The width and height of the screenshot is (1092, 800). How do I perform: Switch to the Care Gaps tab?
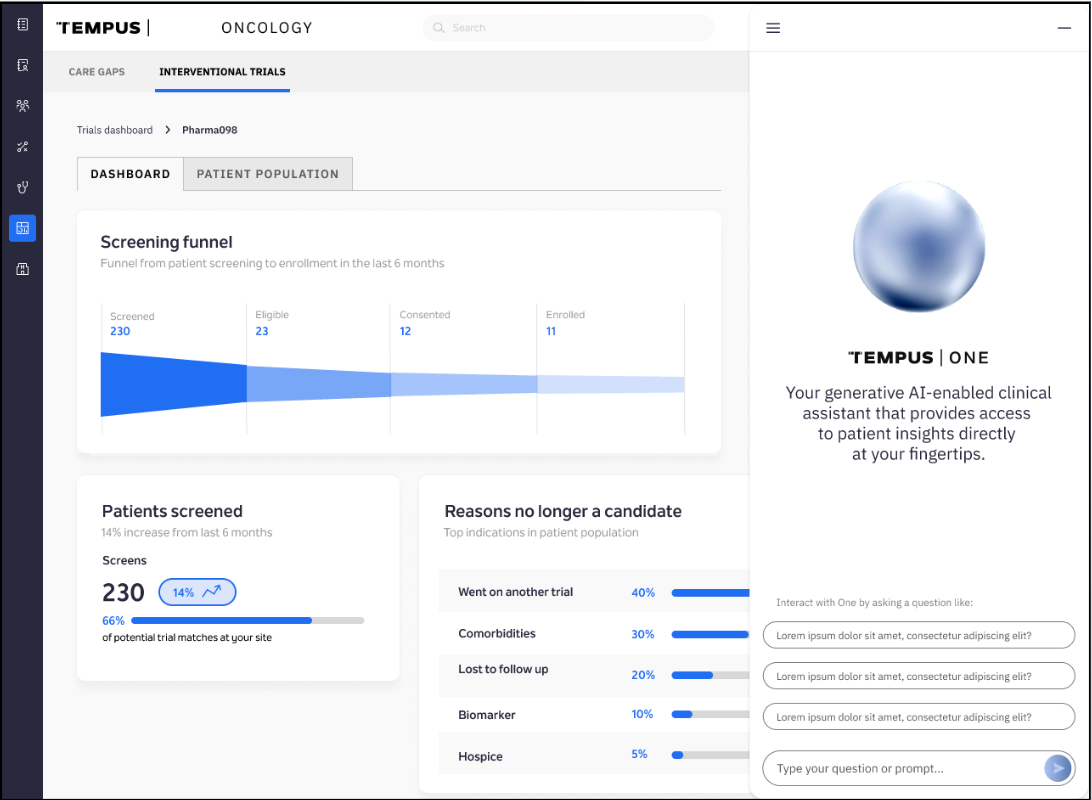click(97, 72)
